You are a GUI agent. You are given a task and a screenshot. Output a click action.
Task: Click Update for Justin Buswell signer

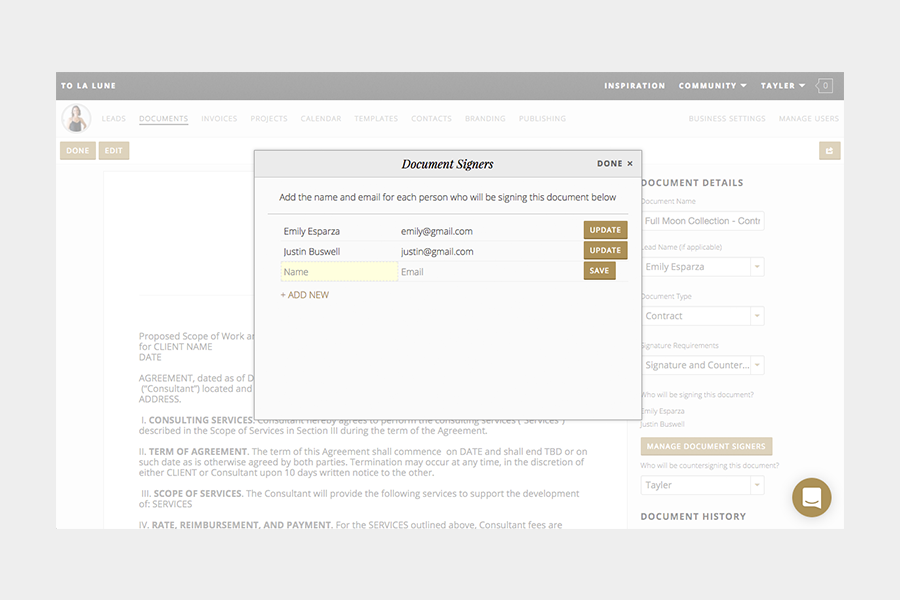(x=605, y=251)
